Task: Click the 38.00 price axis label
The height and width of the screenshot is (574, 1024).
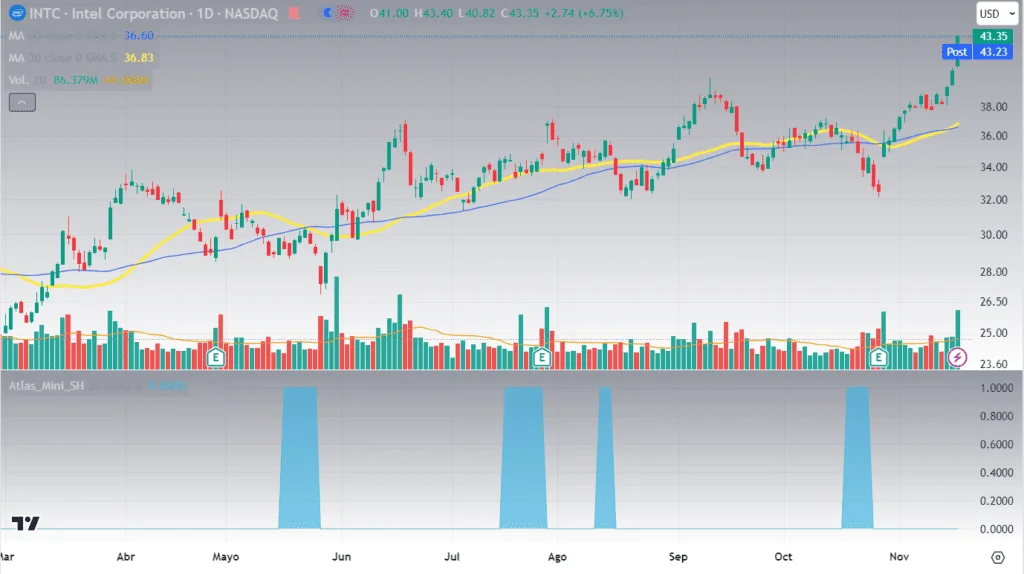Action: point(993,106)
